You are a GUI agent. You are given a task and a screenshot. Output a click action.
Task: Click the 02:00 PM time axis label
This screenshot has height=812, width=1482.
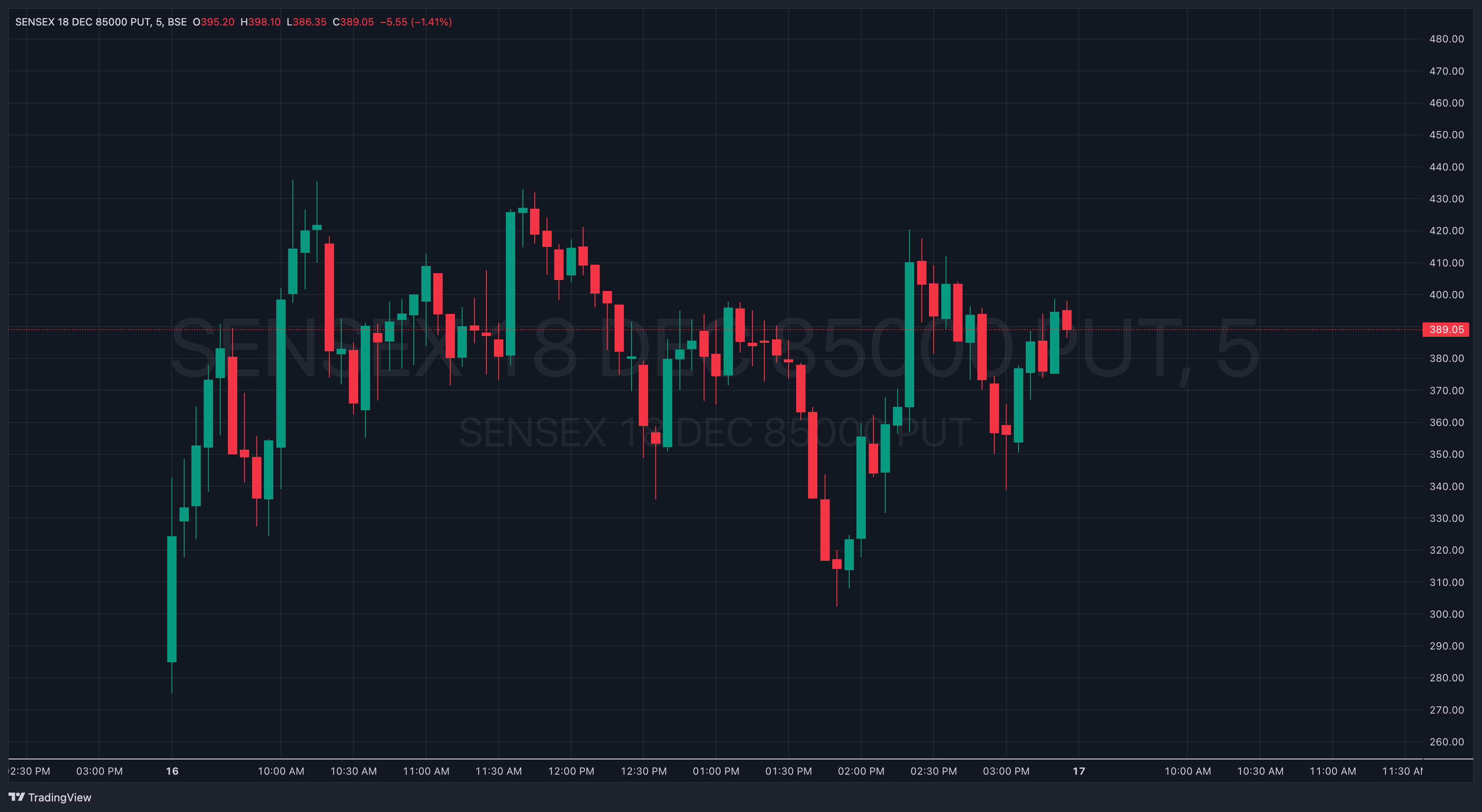tap(861, 771)
